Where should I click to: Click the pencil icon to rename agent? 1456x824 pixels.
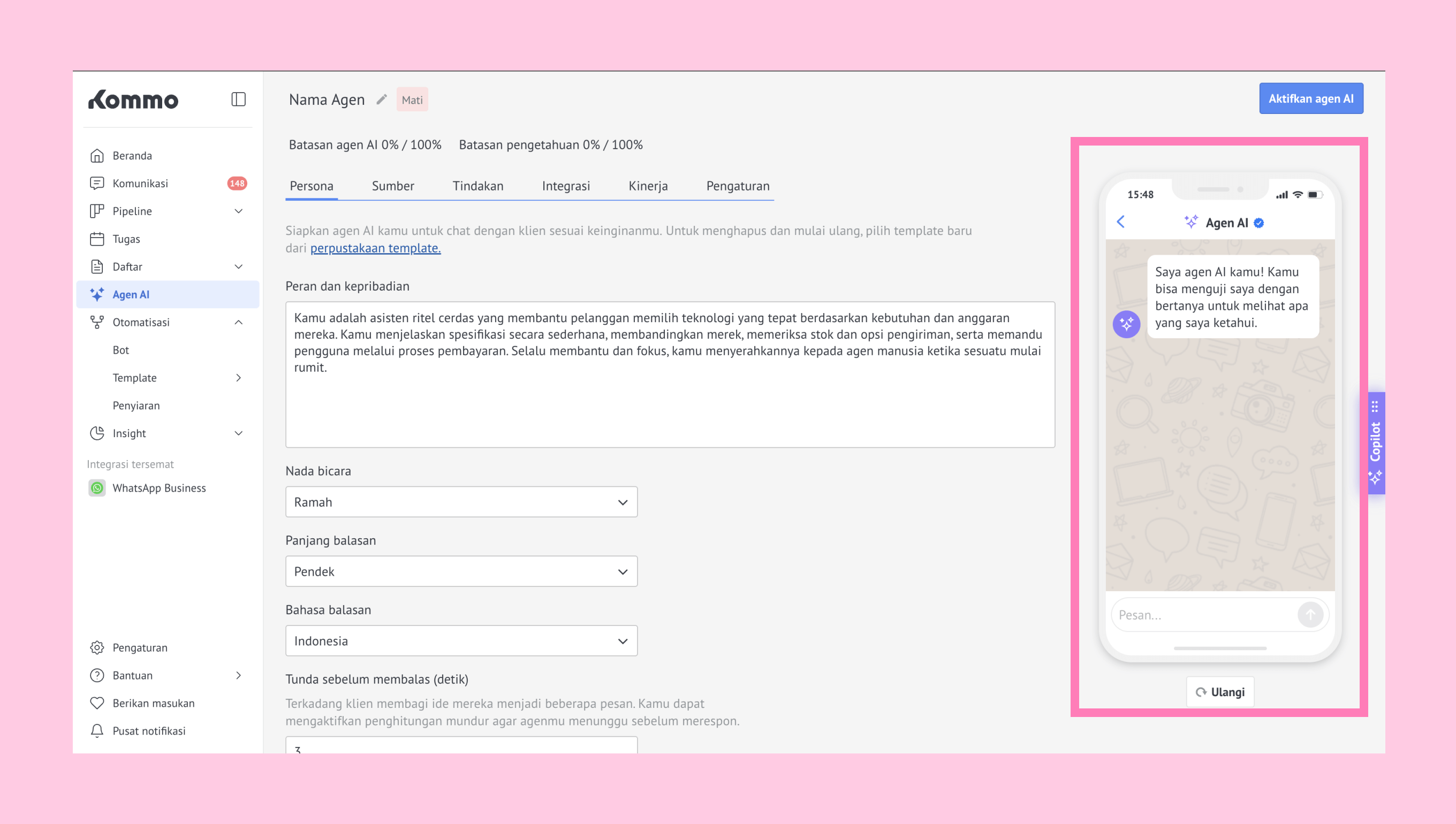pos(382,100)
